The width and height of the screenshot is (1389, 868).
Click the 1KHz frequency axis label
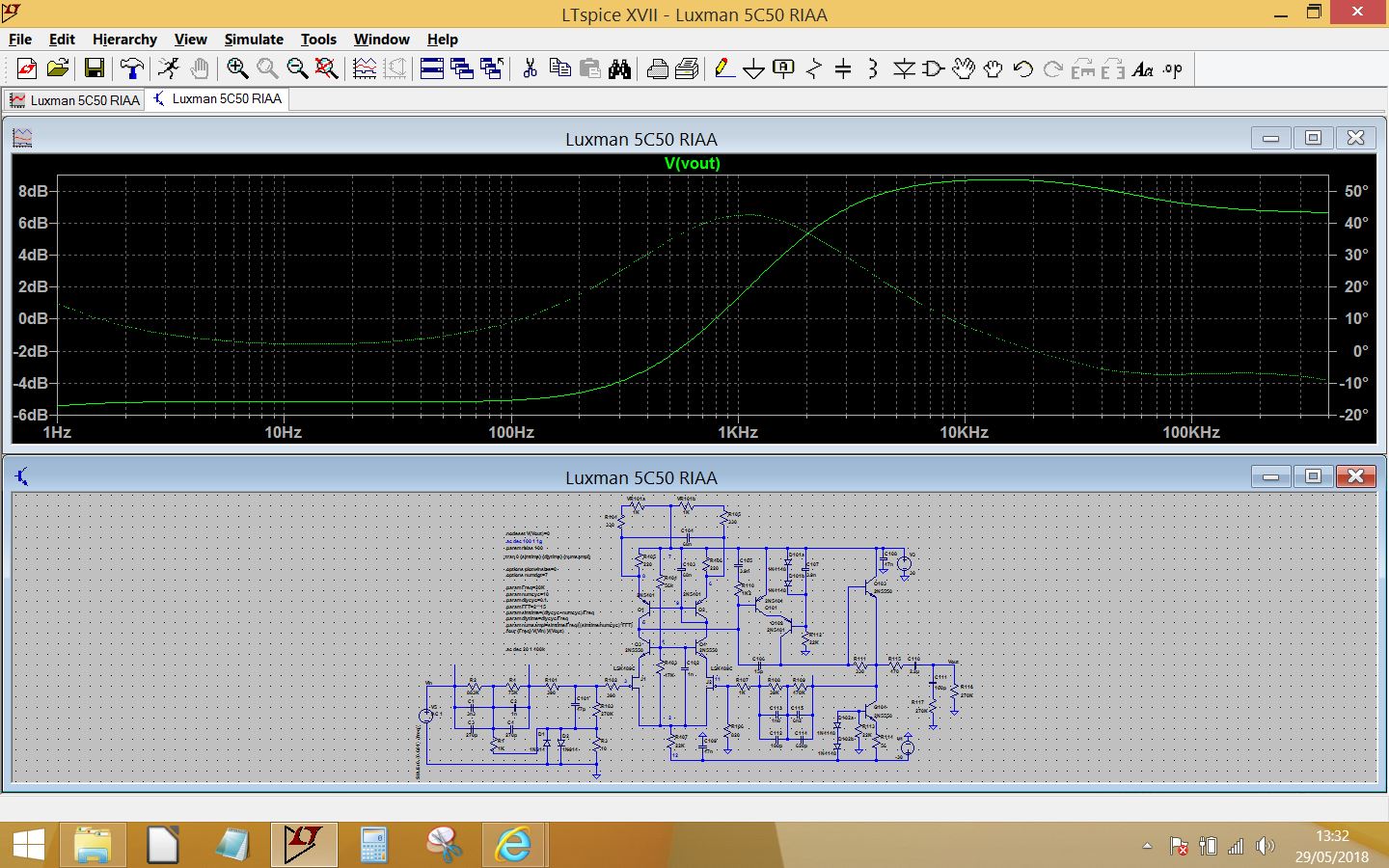(x=738, y=432)
